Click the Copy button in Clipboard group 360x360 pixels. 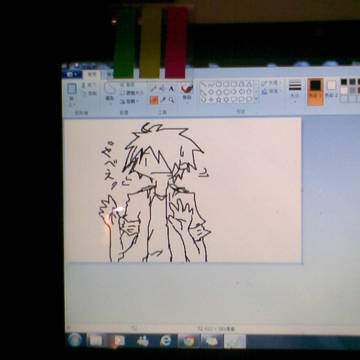[x=89, y=93]
